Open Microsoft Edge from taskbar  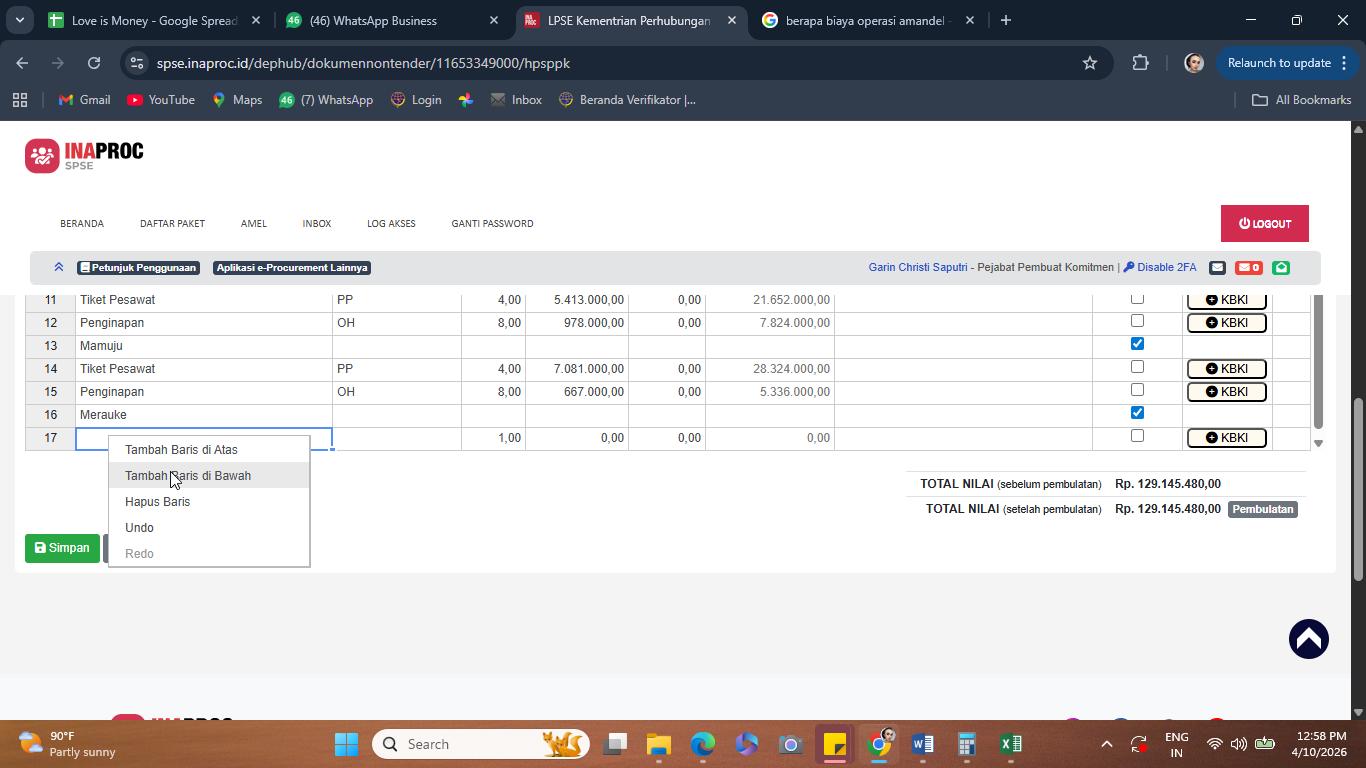tap(702, 744)
